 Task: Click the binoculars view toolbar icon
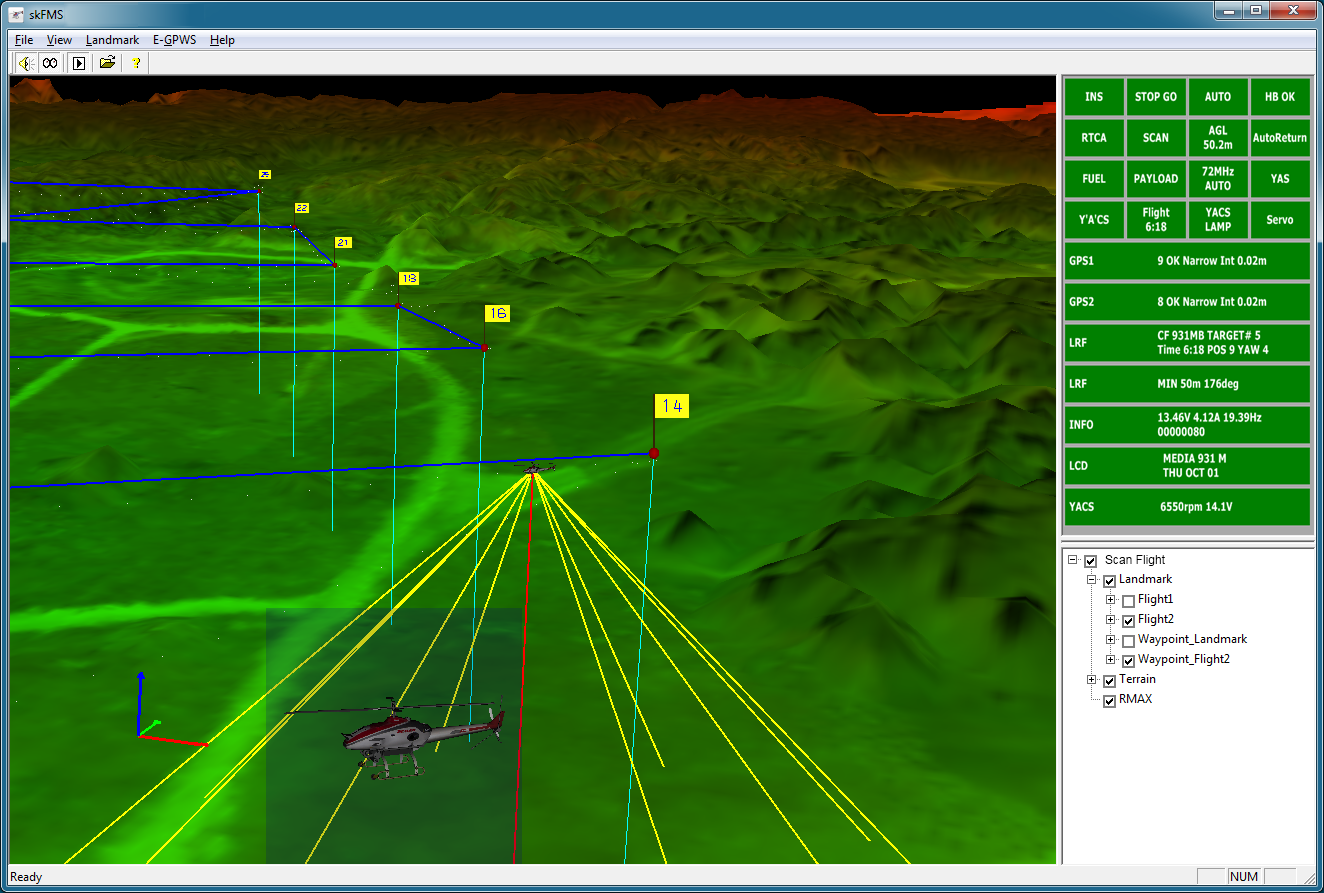[x=49, y=63]
